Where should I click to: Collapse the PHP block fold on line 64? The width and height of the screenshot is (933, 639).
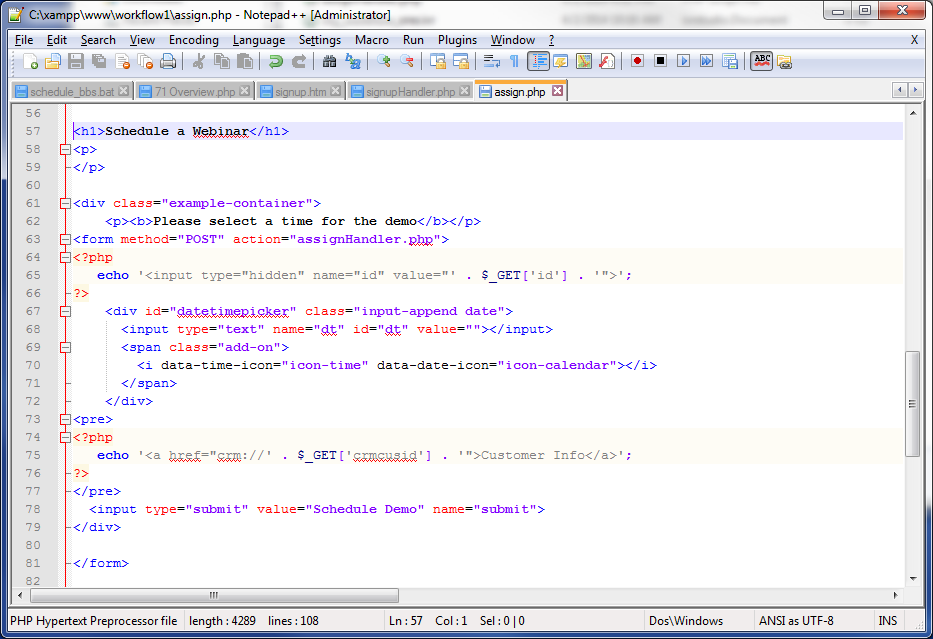(x=65, y=257)
